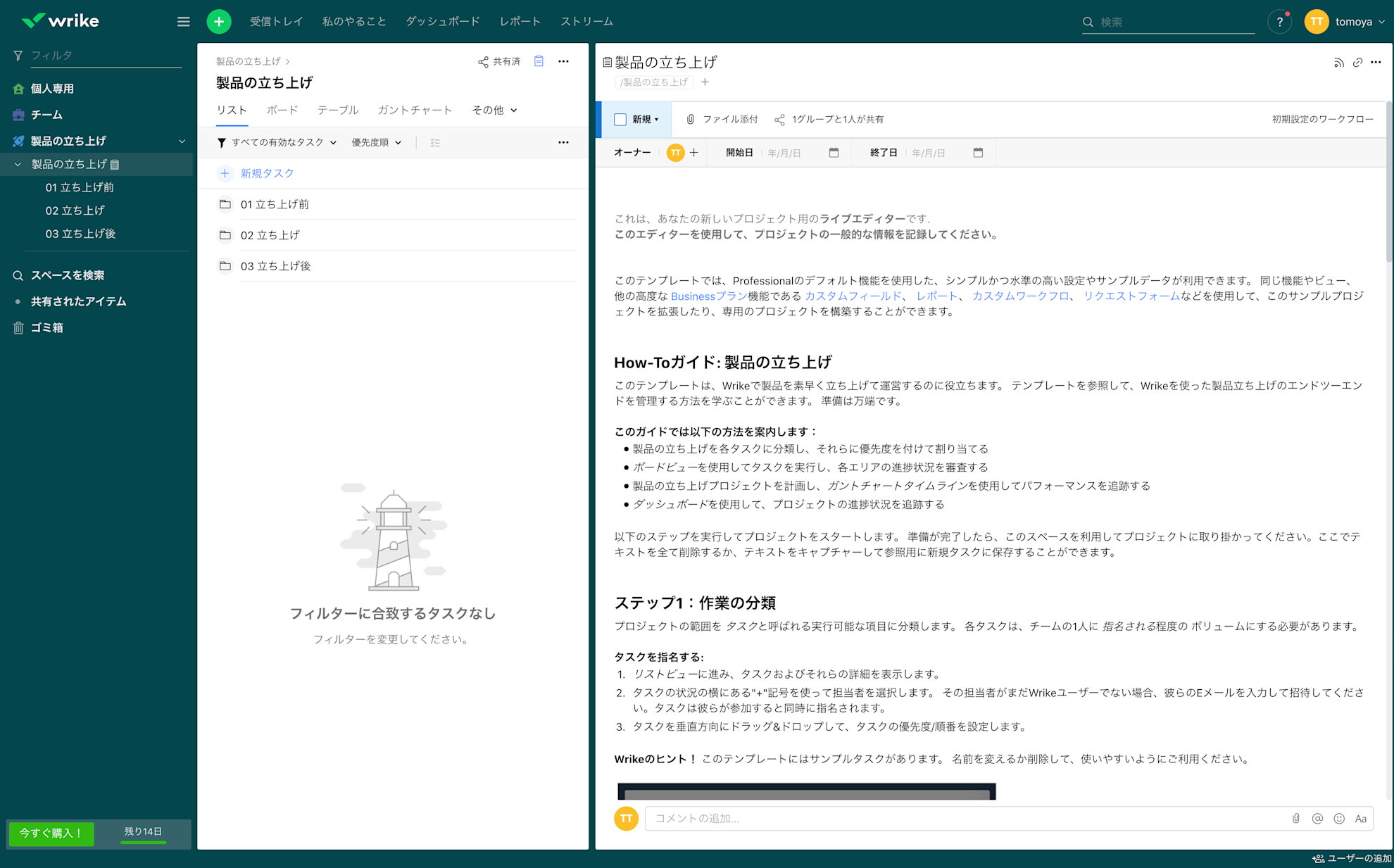Open the リクエストフォーム link

[x=1131, y=296]
